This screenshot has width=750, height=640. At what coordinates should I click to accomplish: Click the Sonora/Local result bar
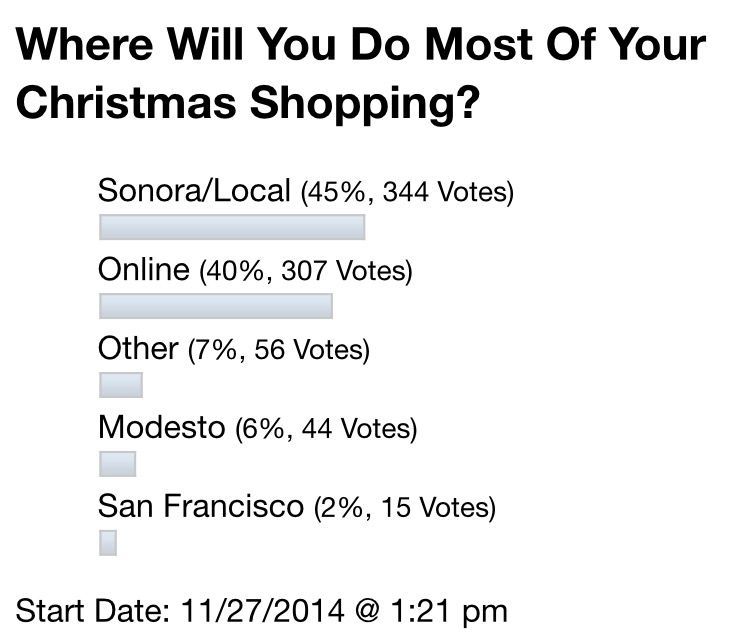[231, 227]
